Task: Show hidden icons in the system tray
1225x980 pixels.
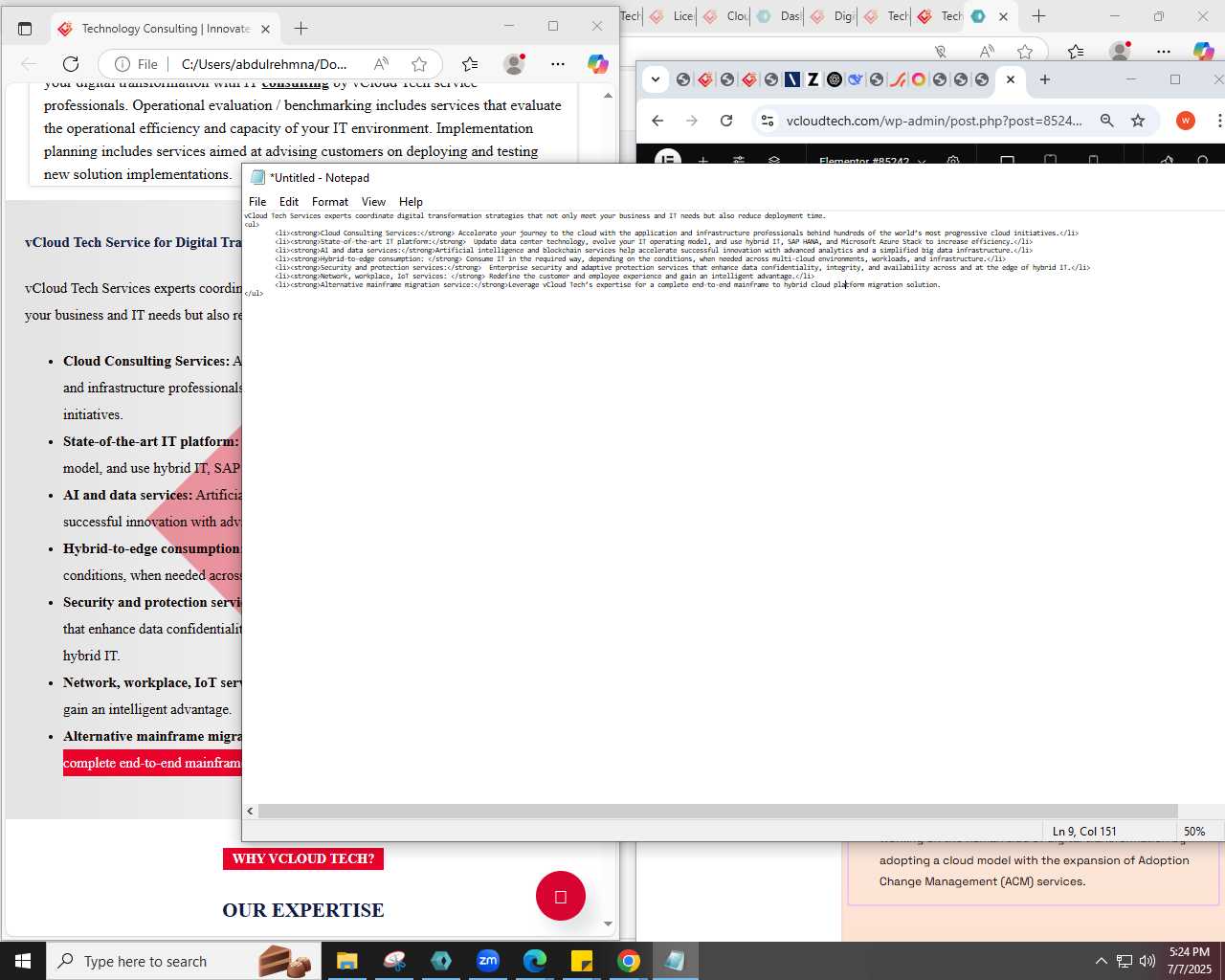Action: click(1102, 961)
